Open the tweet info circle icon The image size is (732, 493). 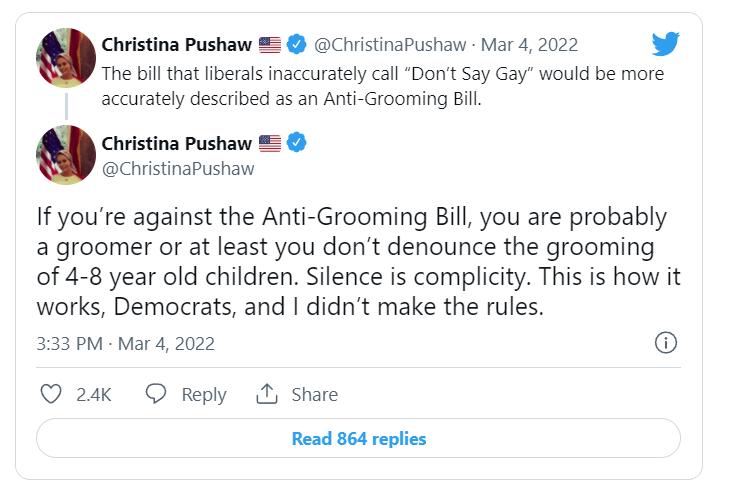(x=666, y=343)
